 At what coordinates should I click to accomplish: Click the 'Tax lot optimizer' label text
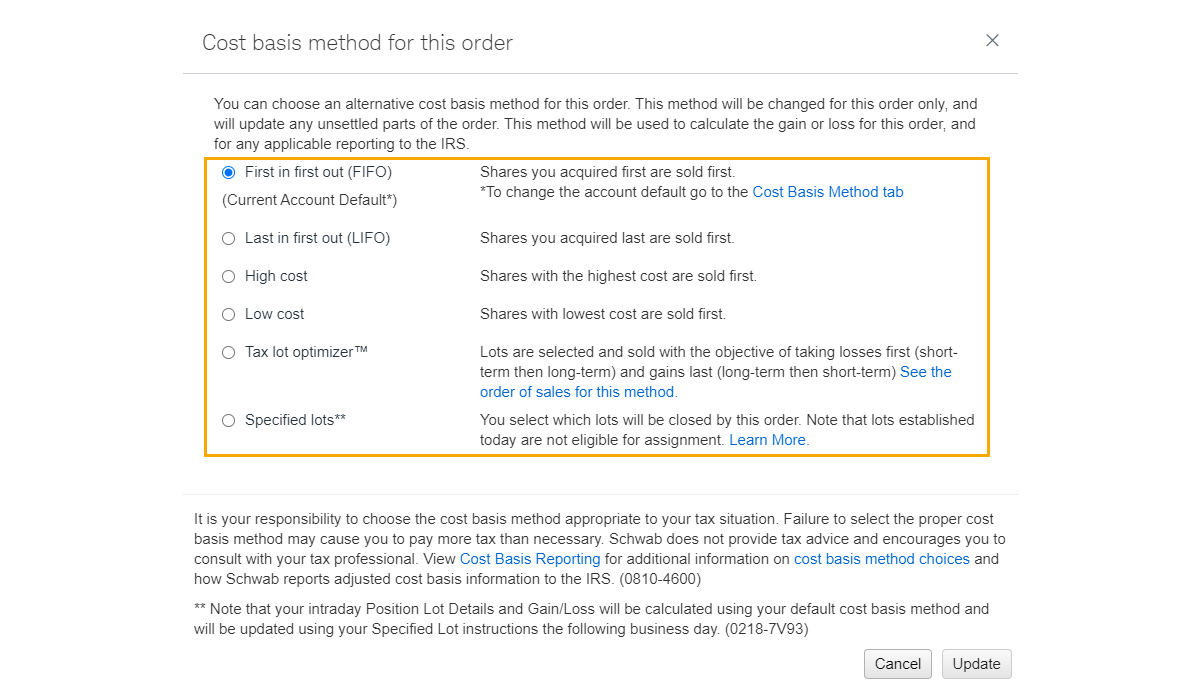pos(306,352)
